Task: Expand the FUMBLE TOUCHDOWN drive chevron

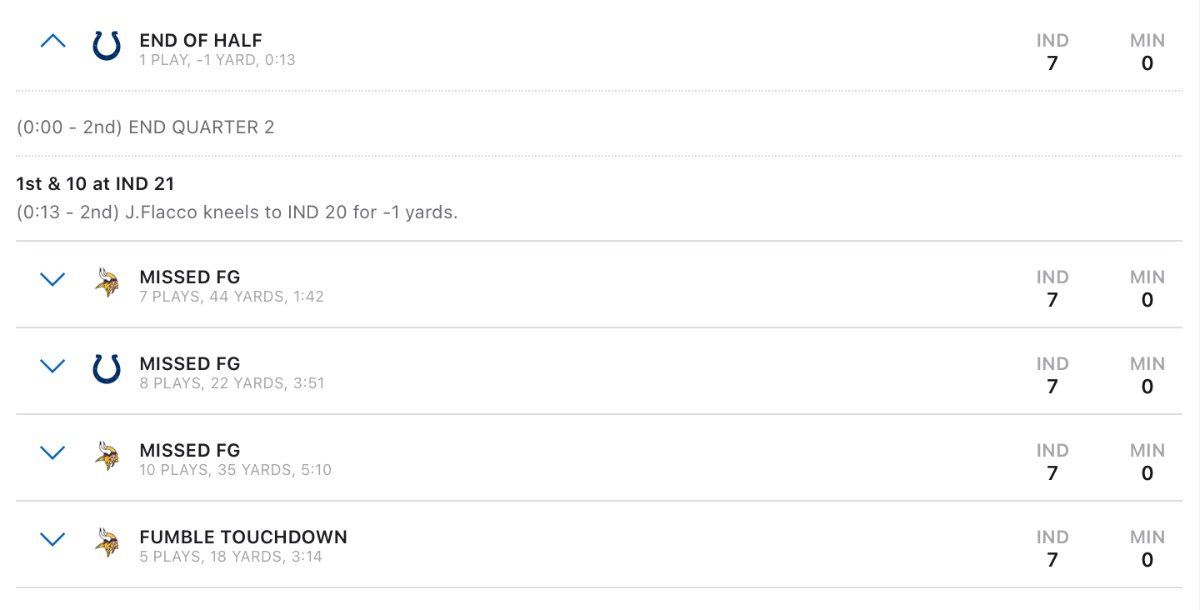Action: click(x=52, y=540)
